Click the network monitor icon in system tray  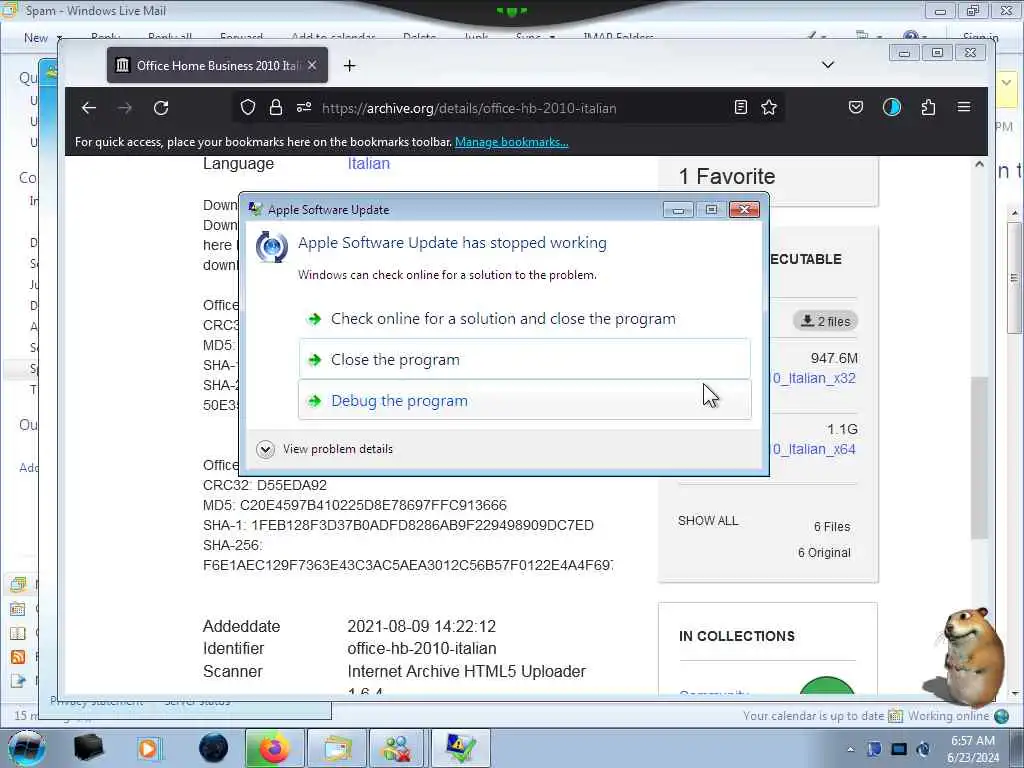(x=899, y=749)
